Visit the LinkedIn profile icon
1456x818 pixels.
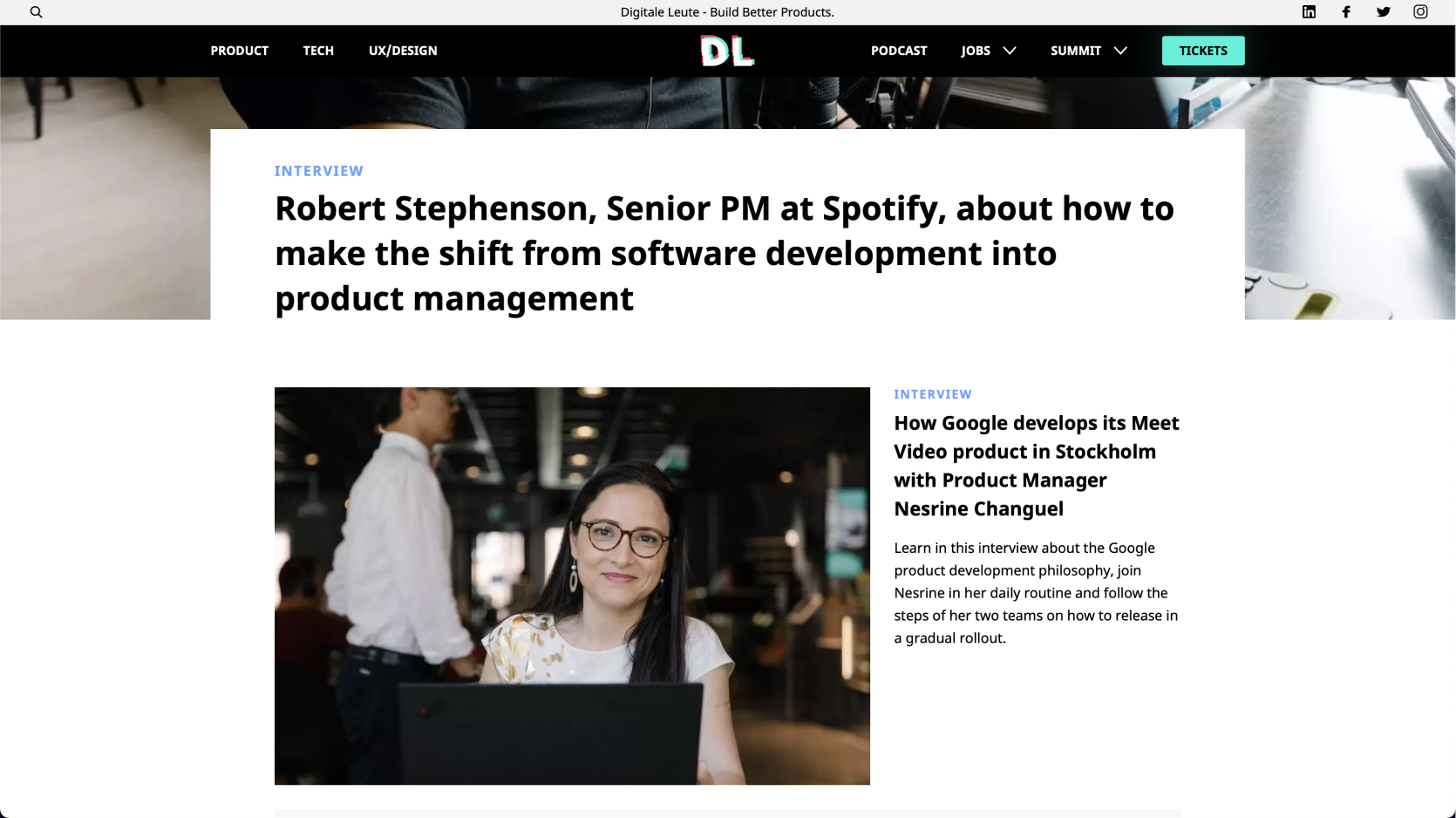pyautogui.click(x=1309, y=12)
